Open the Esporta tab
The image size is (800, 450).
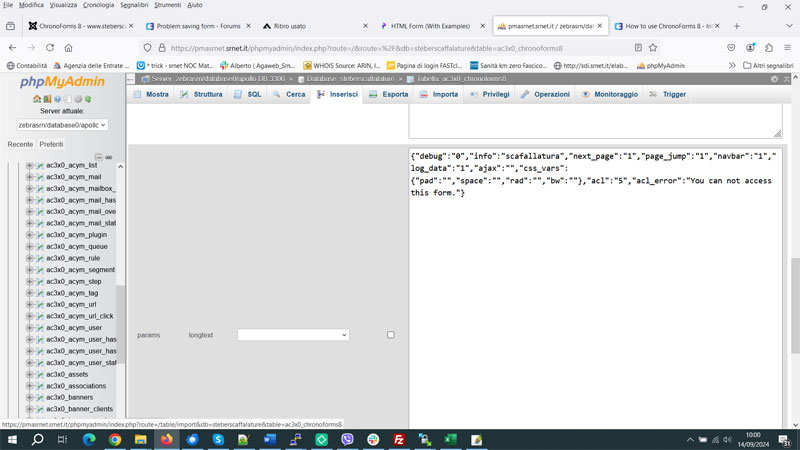[x=389, y=94]
